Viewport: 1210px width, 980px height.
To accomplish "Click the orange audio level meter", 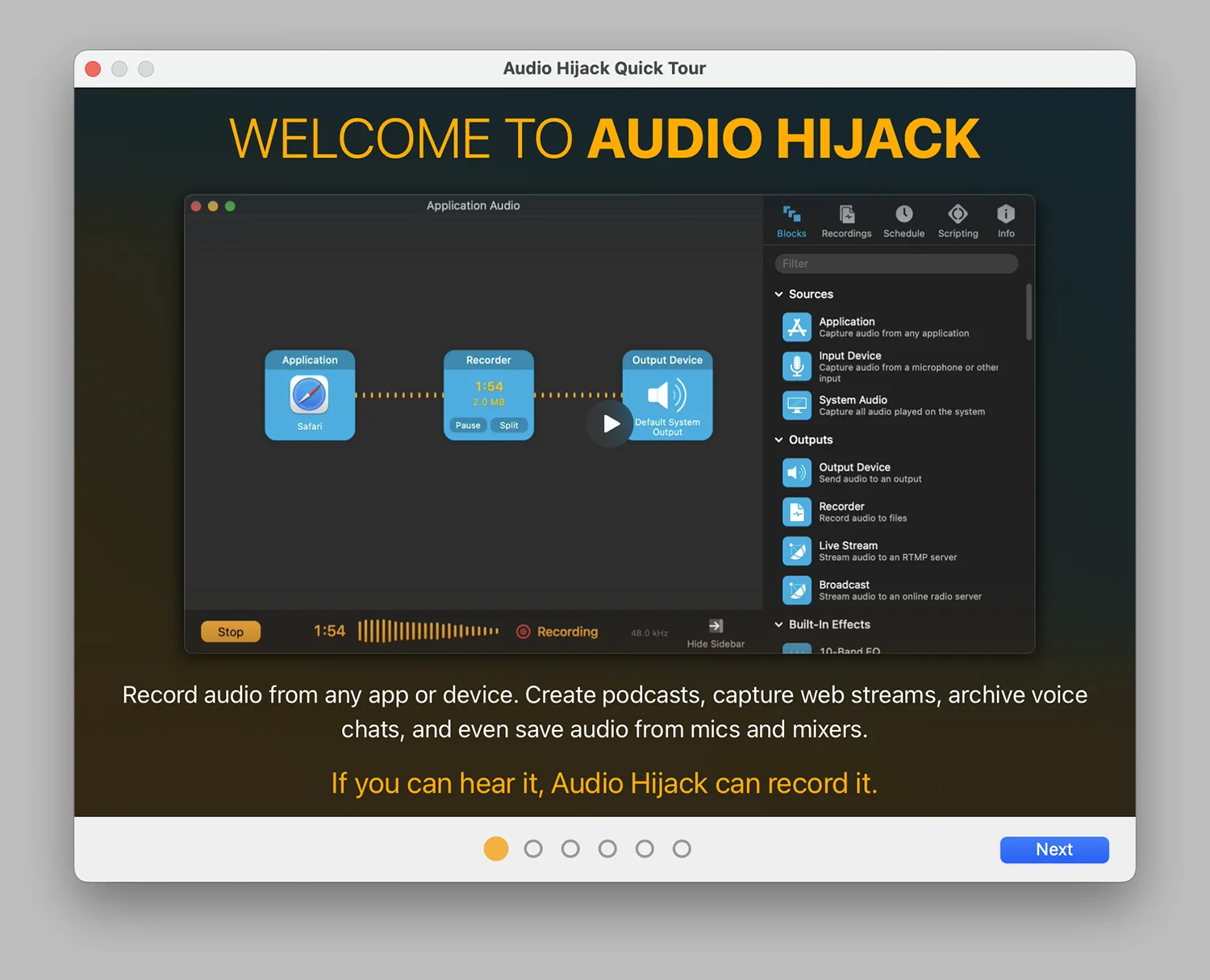I will point(428,631).
